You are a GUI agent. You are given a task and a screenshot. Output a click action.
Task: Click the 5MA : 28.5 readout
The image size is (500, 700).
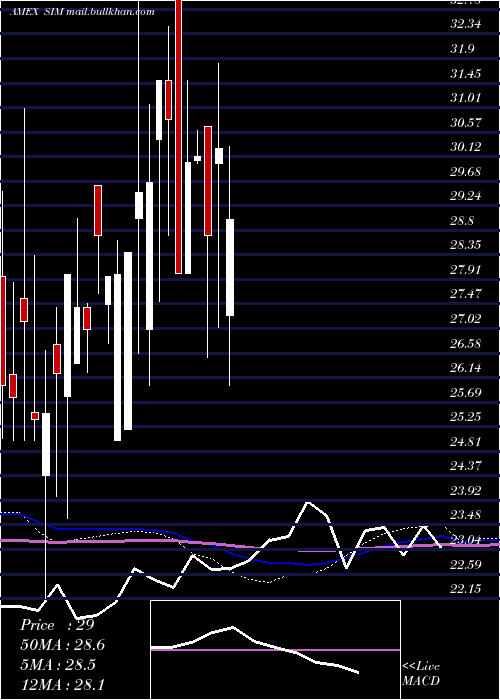coord(58,665)
